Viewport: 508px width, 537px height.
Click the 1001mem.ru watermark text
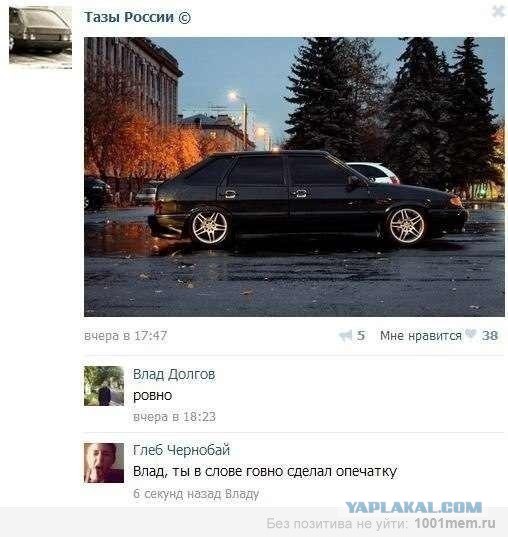coord(455,523)
